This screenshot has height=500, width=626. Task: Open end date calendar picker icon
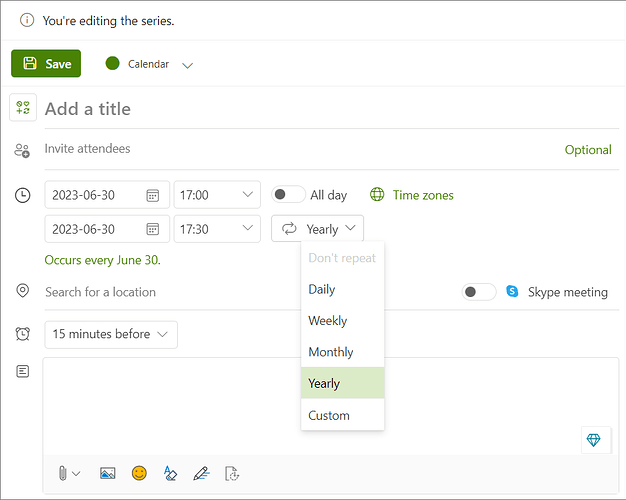click(153, 229)
